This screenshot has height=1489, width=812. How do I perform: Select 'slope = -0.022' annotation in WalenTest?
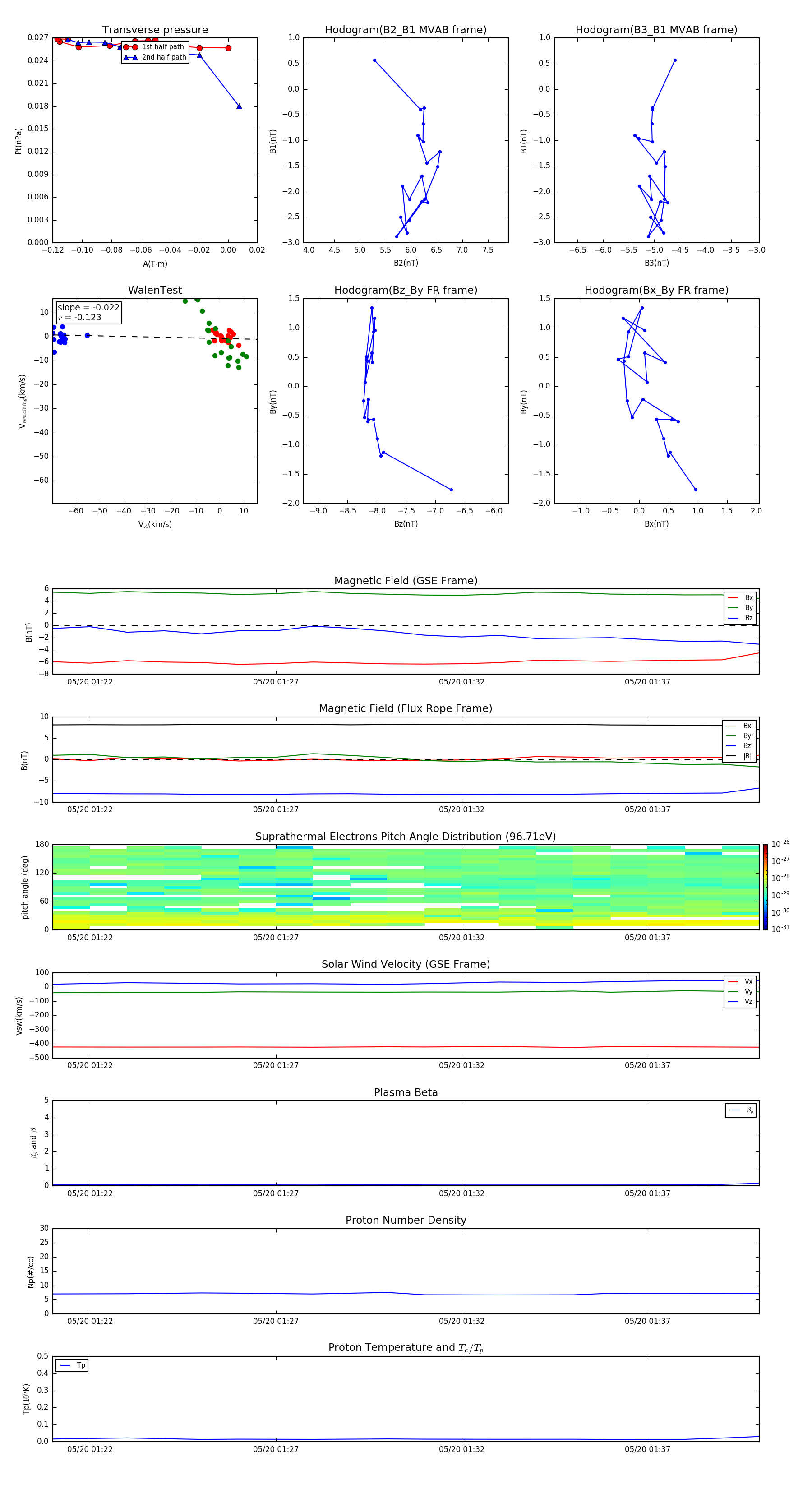(x=88, y=308)
